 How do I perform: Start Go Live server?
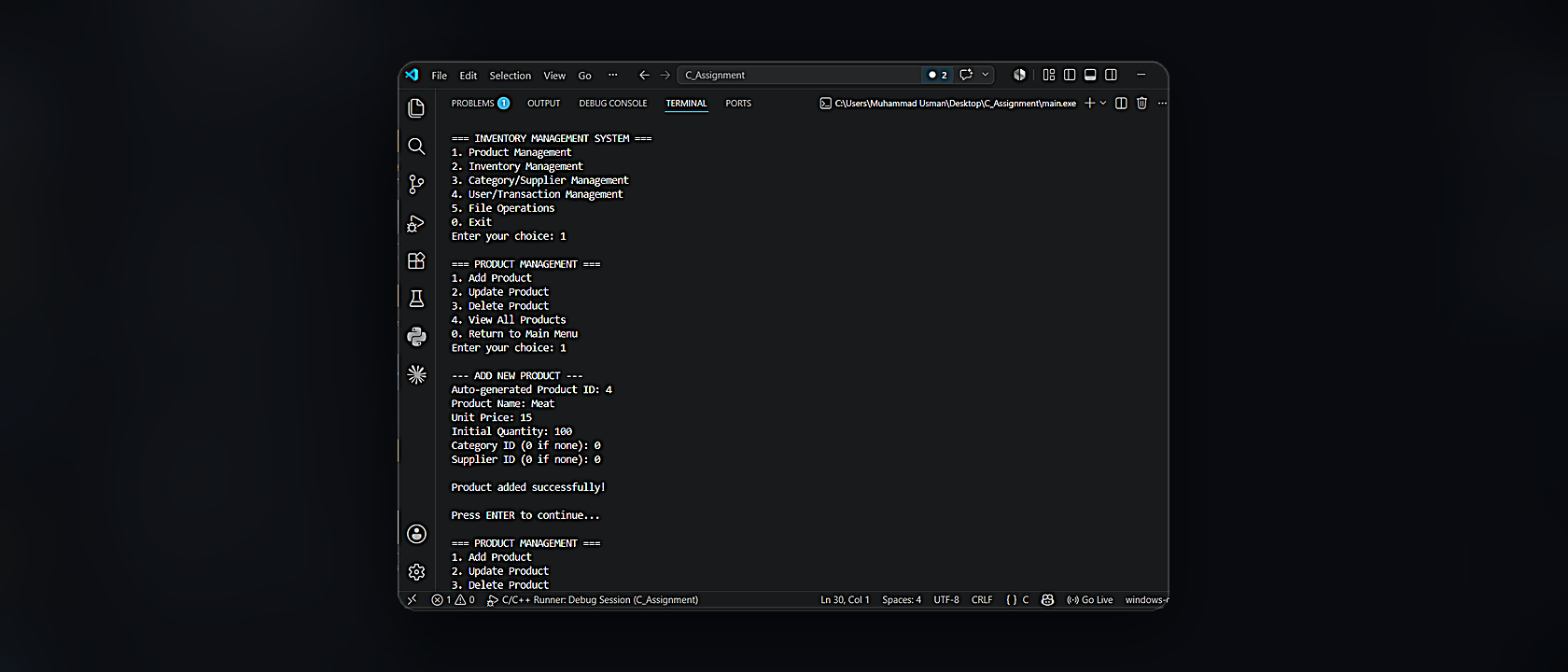[x=1089, y=600]
